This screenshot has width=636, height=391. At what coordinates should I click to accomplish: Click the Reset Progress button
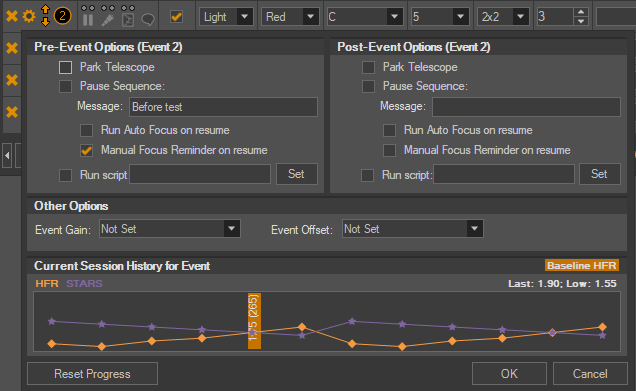point(92,374)
